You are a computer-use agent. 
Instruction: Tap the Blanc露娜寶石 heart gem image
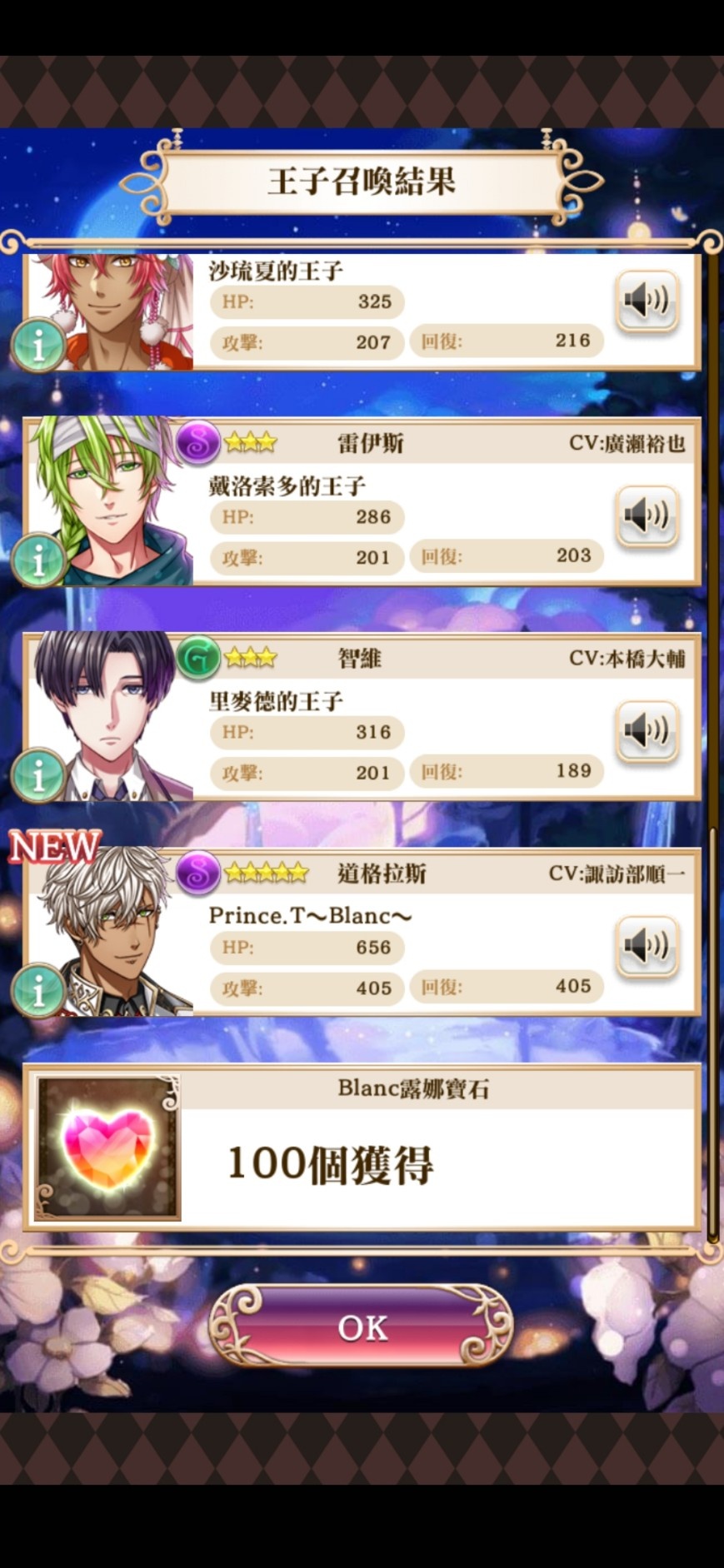(107, 1149)
